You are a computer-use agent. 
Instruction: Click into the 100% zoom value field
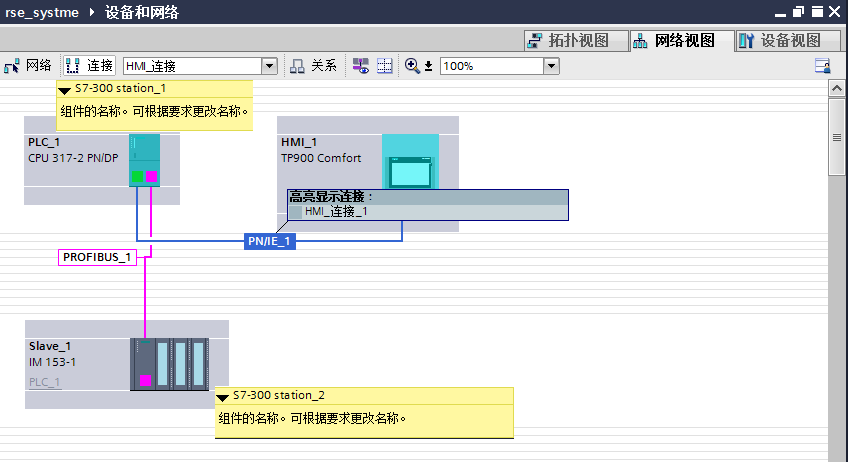[492, 66]
